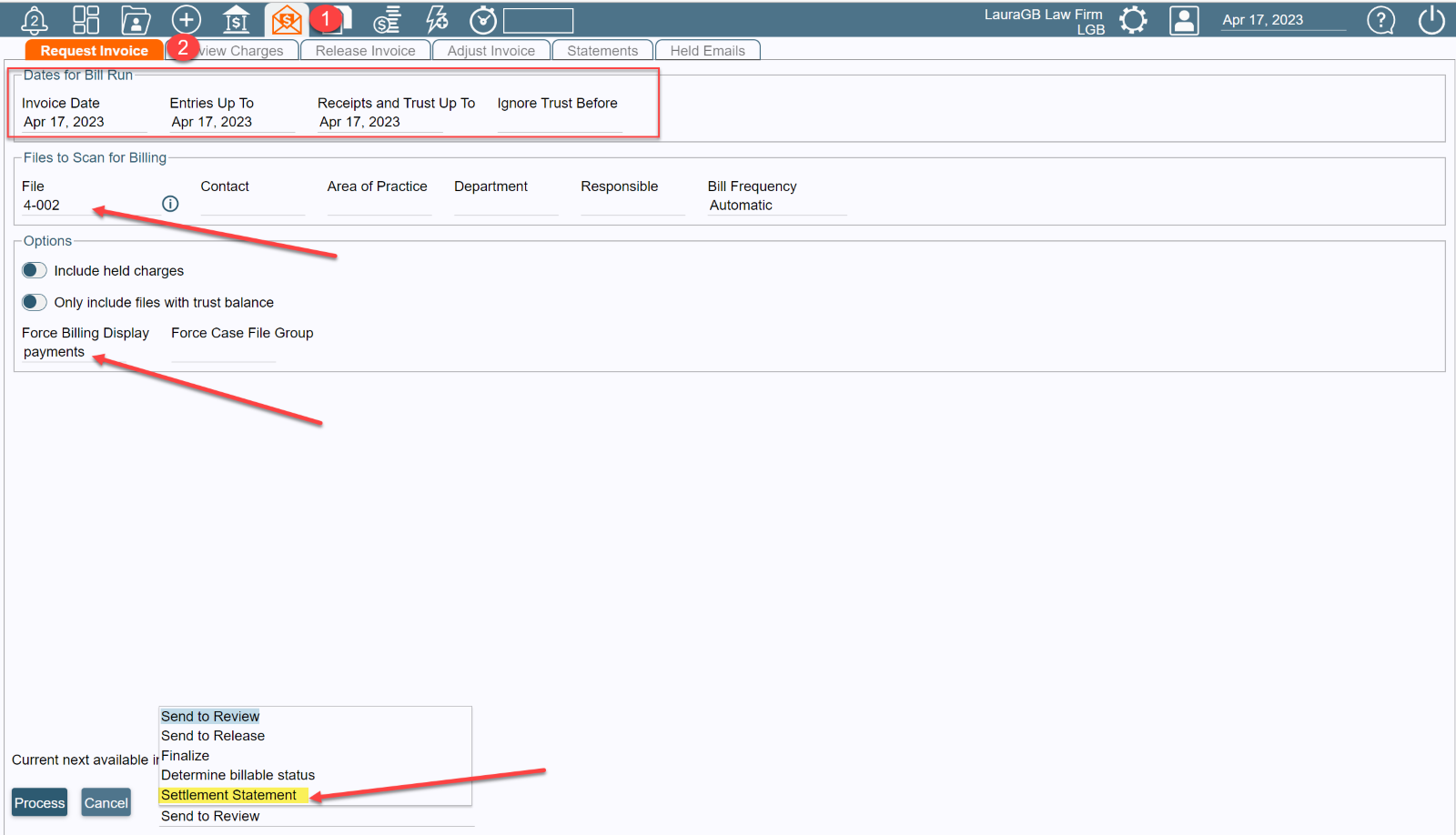Click the Process button
The height and width of the screenshot is (835, 1456).
39,802
